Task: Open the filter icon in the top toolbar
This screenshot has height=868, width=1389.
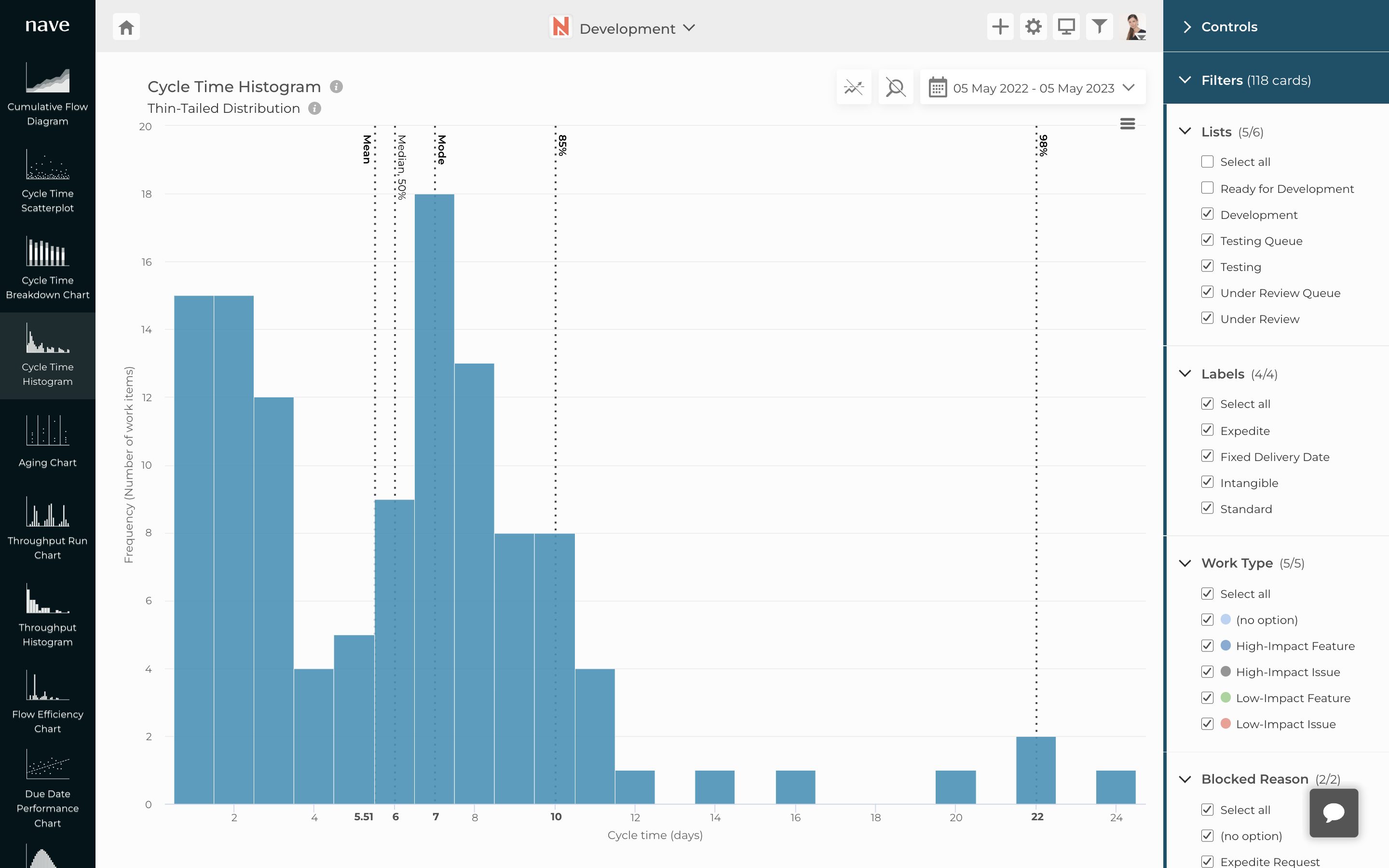Action: click(x=1099, y=27)
